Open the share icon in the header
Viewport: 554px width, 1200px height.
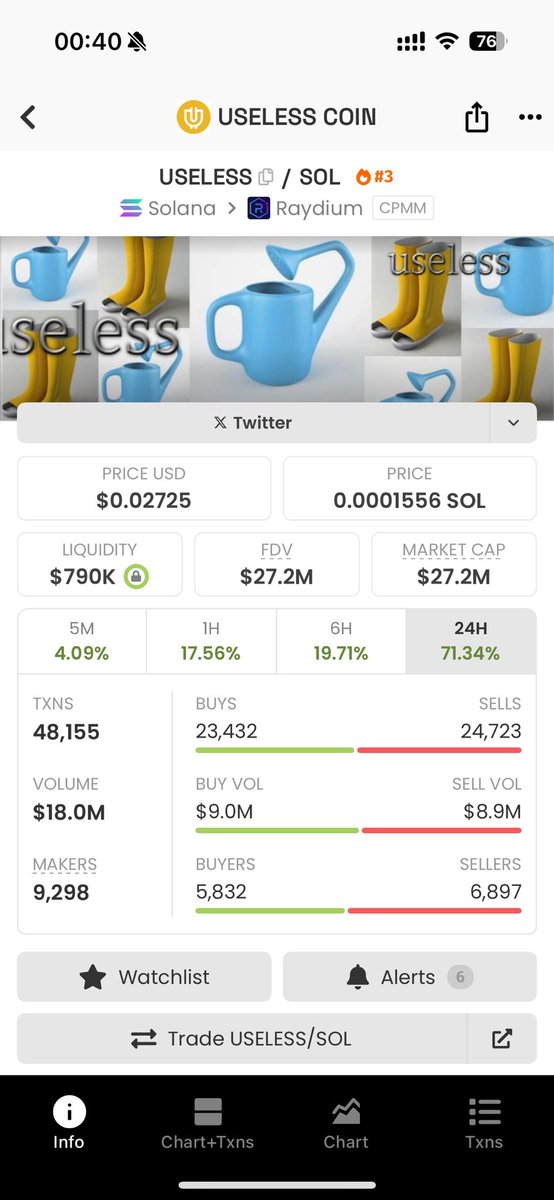click(477, 117)
